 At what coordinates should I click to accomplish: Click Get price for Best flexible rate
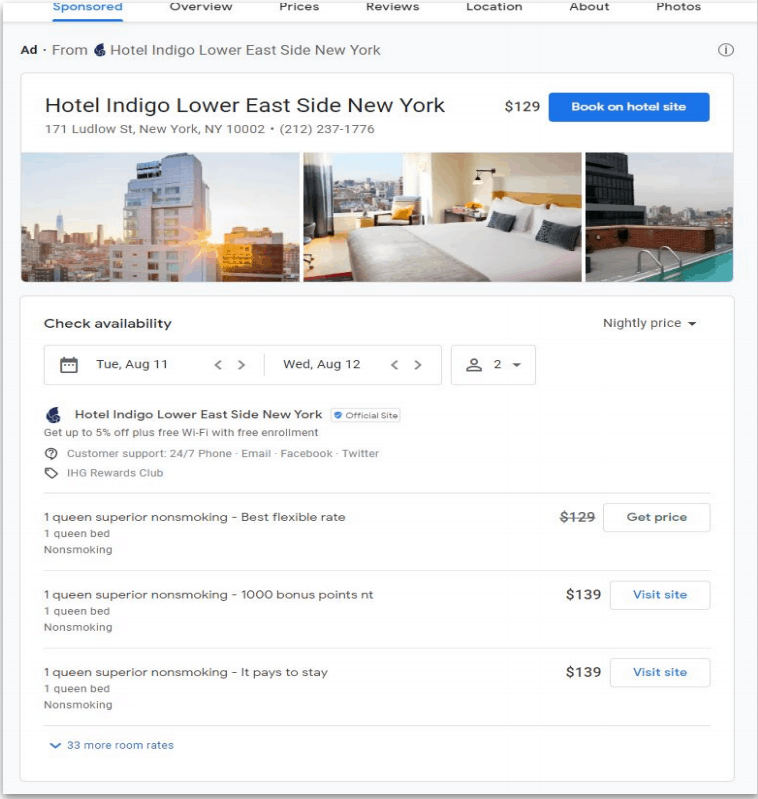[657, 517]
